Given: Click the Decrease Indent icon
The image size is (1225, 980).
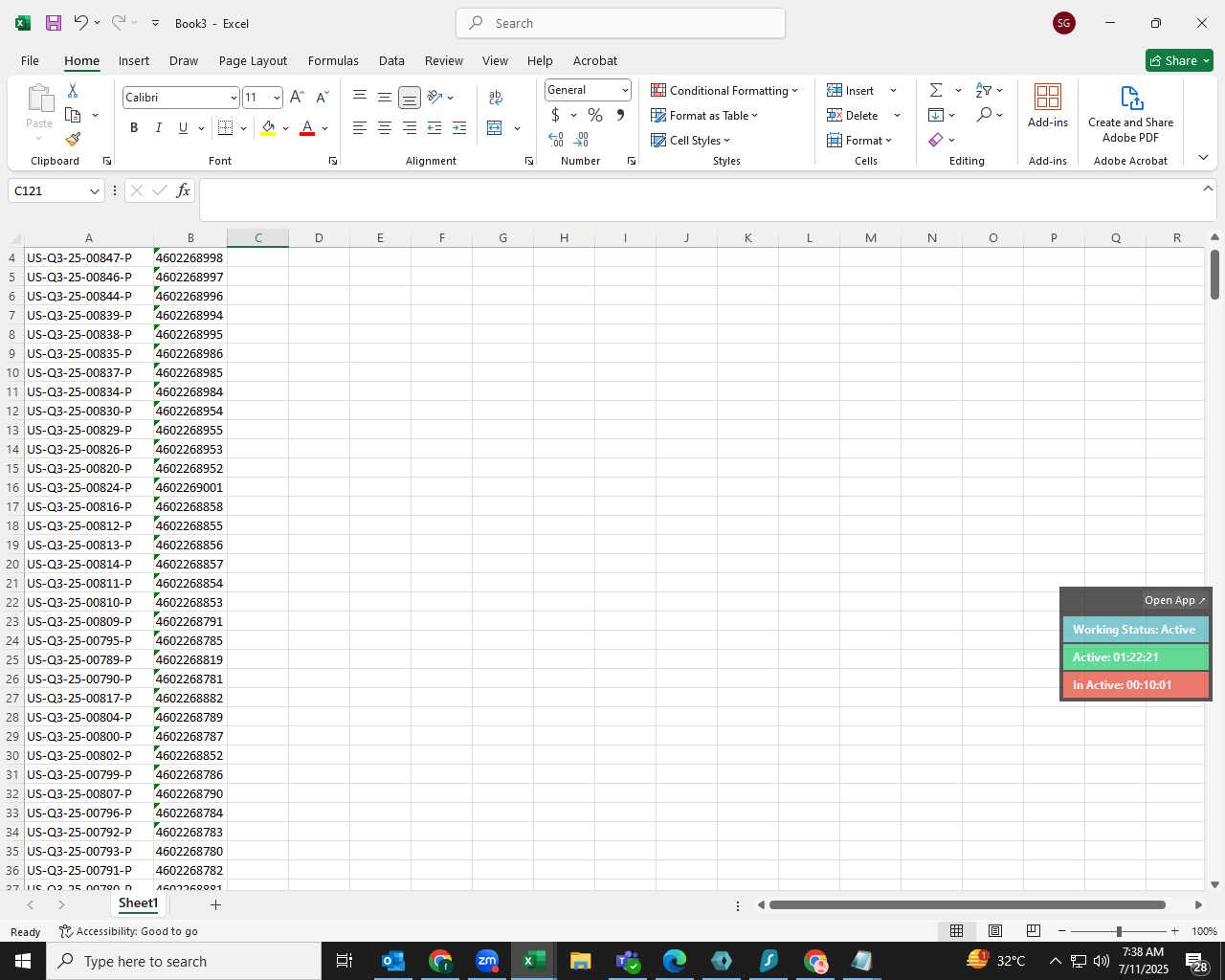Looking at the screenshot, I should tap(434, 128).
